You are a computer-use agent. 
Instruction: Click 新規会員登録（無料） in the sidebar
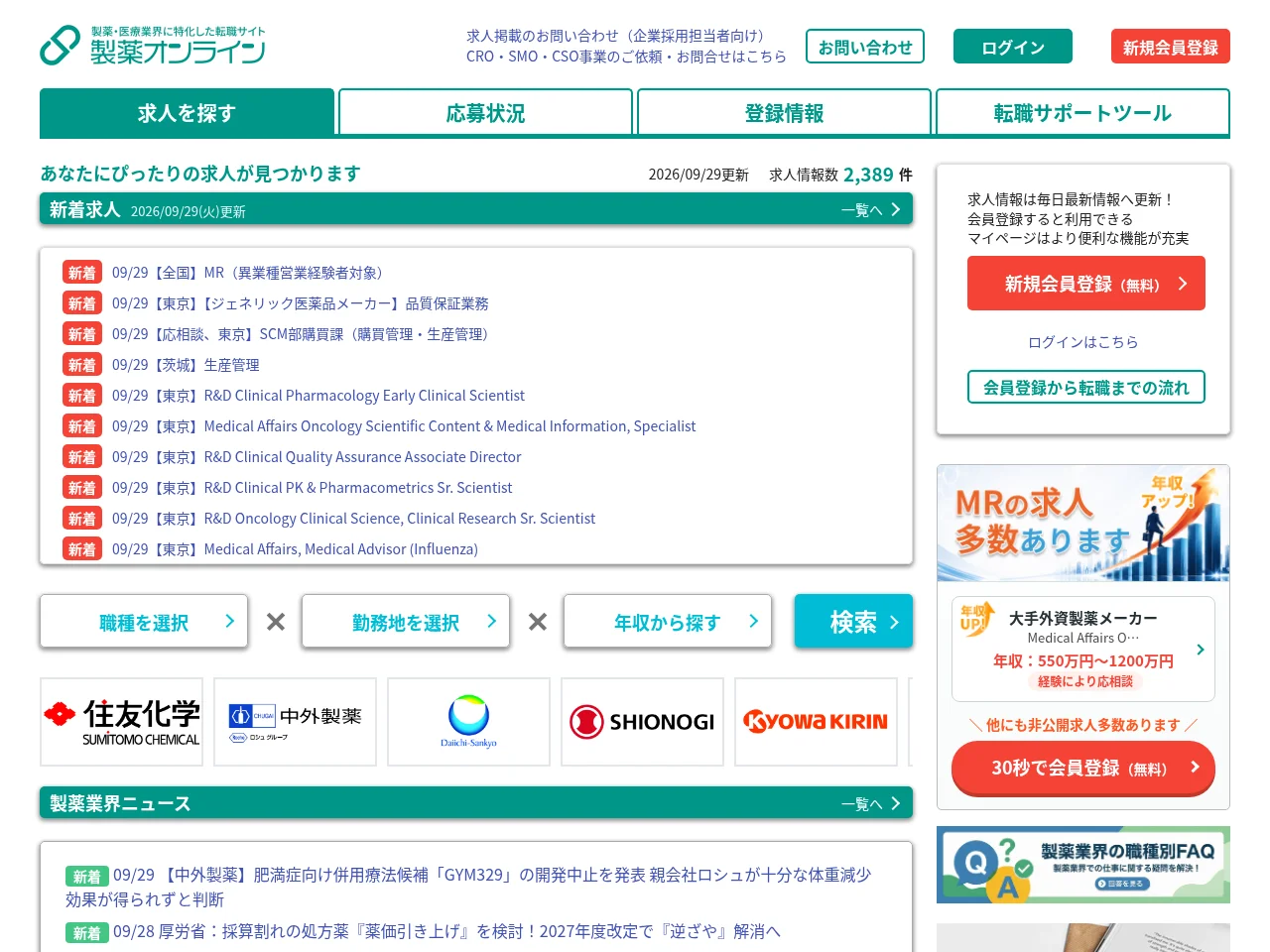point(1086,284)
